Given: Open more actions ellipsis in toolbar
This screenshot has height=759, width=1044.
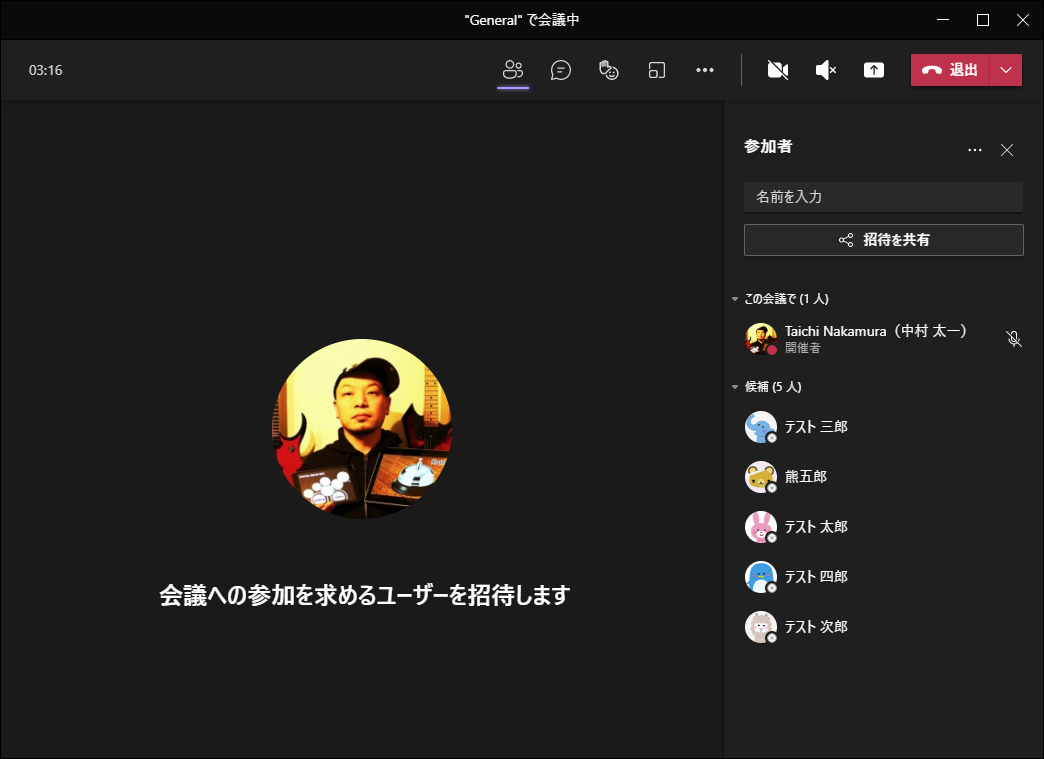Looking at the screenshot, I should (x=705, y=70).
